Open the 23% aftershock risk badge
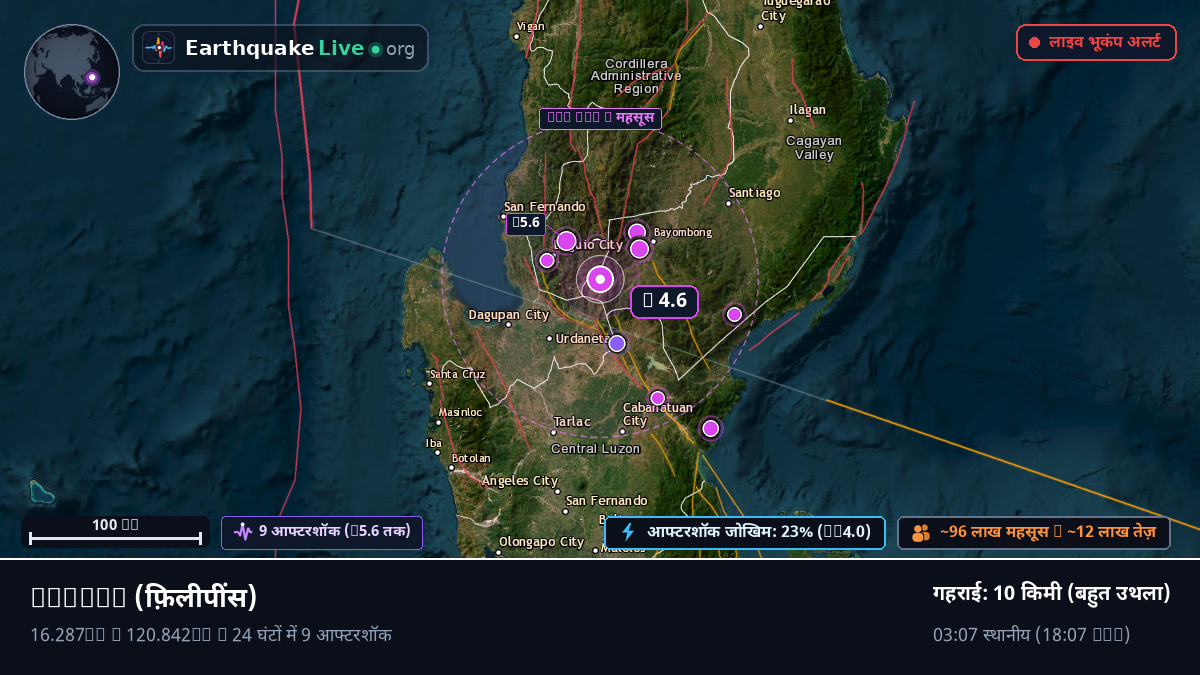 click(x=745, y=532)
